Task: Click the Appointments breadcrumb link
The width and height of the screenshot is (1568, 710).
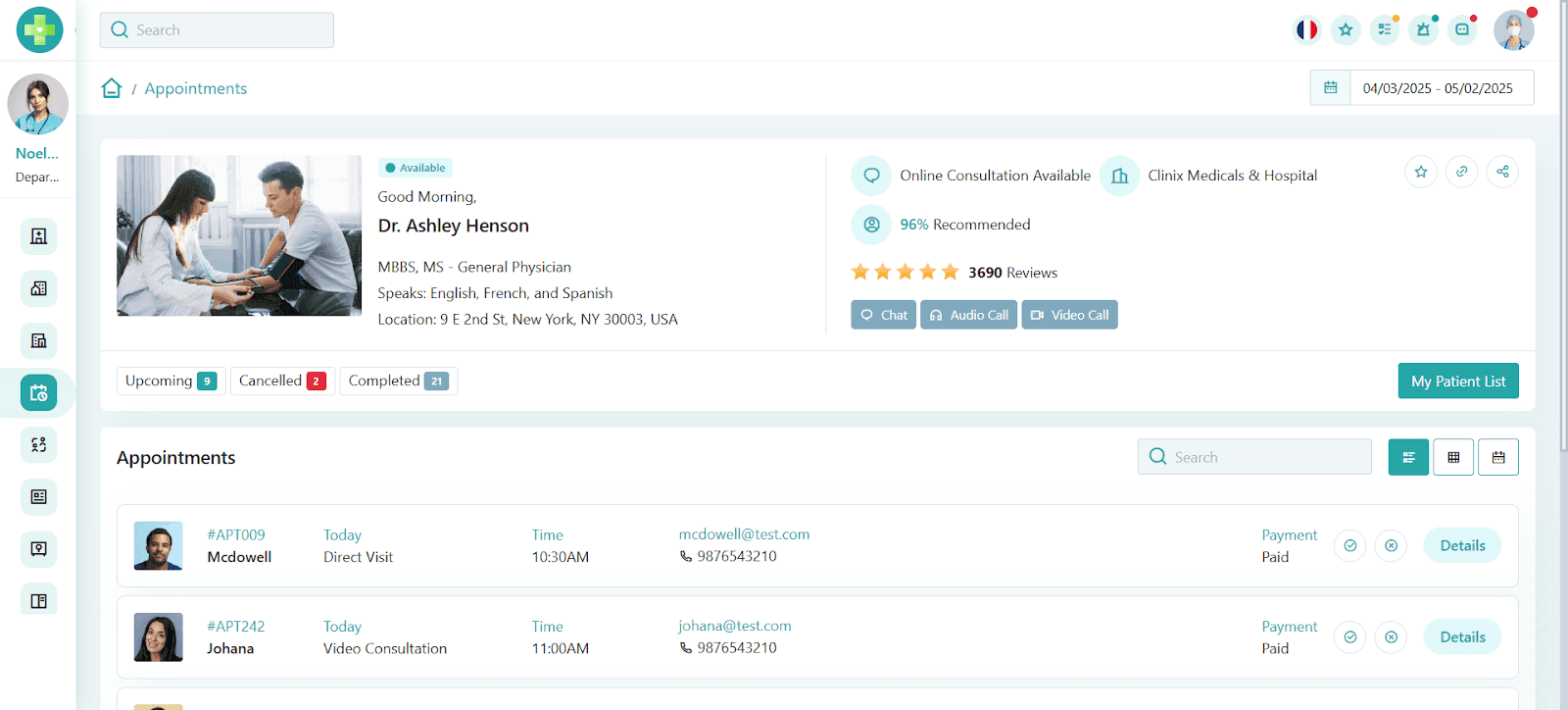Action: (x=196, y=88)
